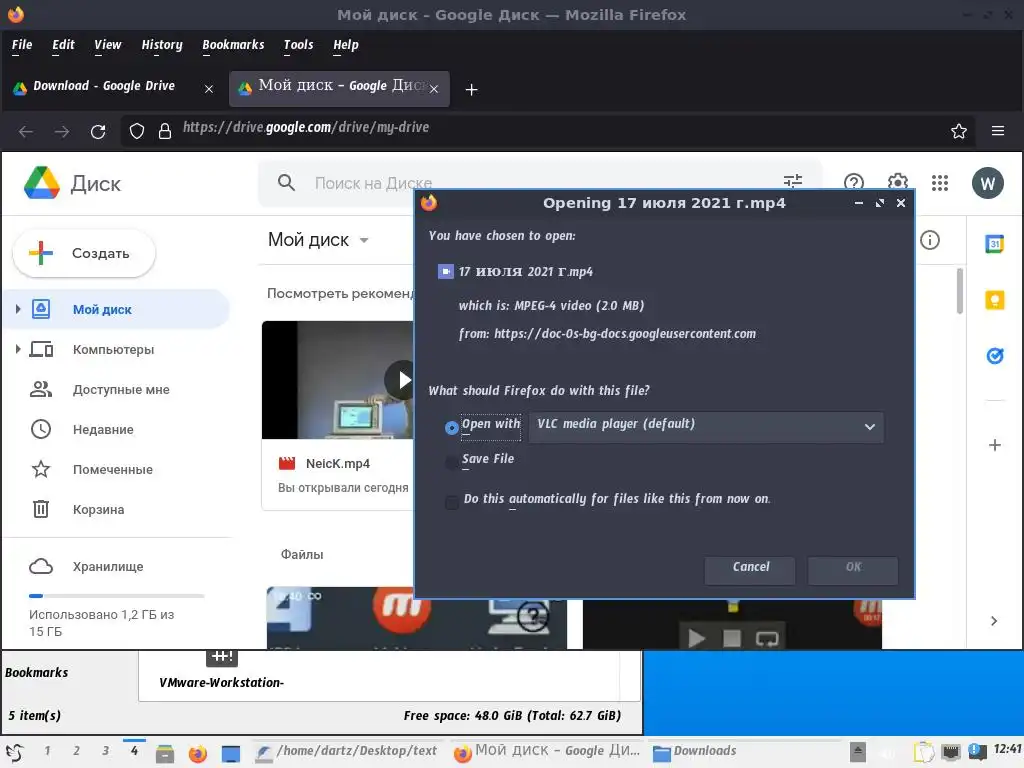Open Firefox hamburger application menu
The image size is (1024, 768).
click(997, 131)
